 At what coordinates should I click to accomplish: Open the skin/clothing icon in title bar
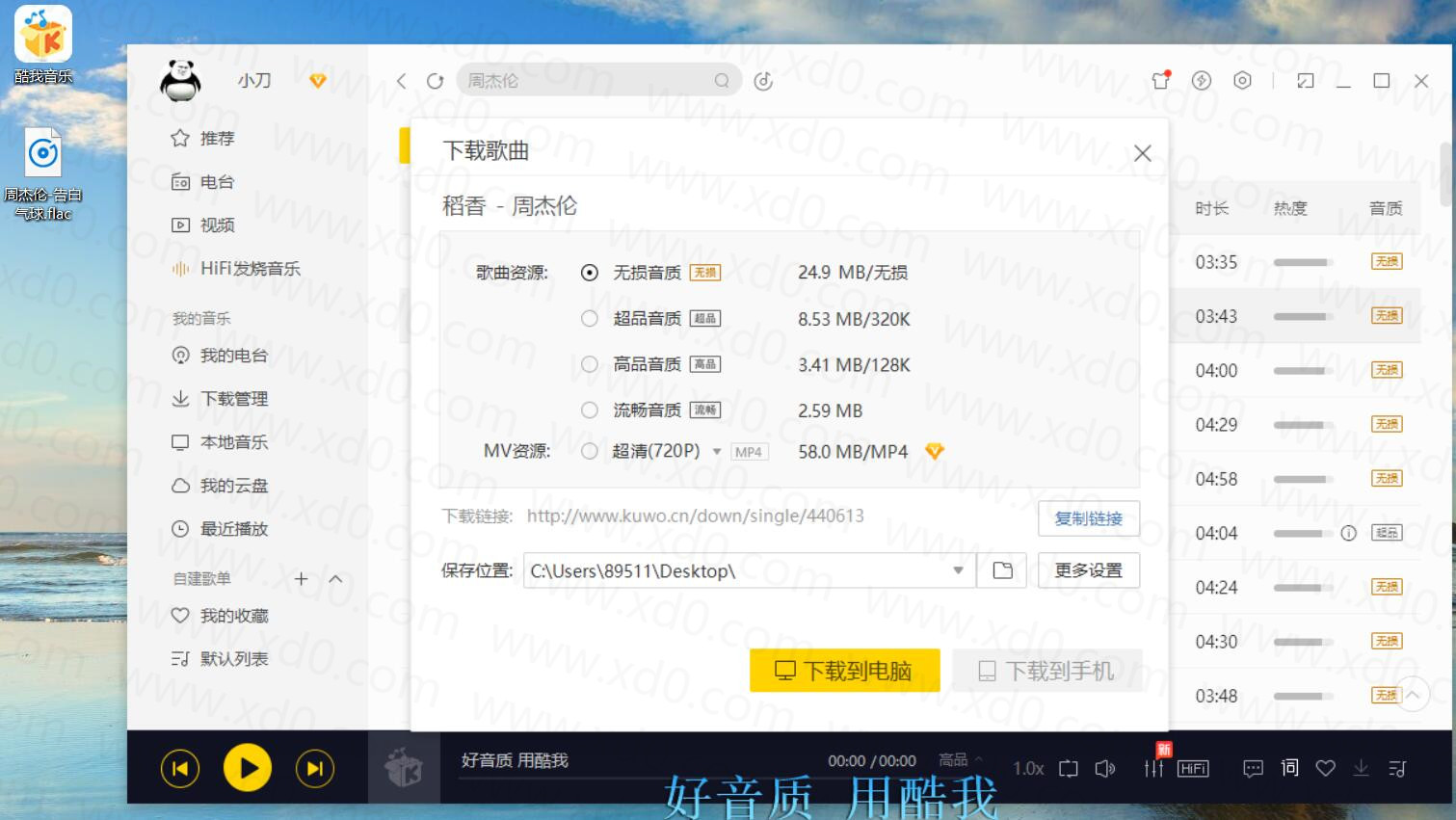[1161, 80]
